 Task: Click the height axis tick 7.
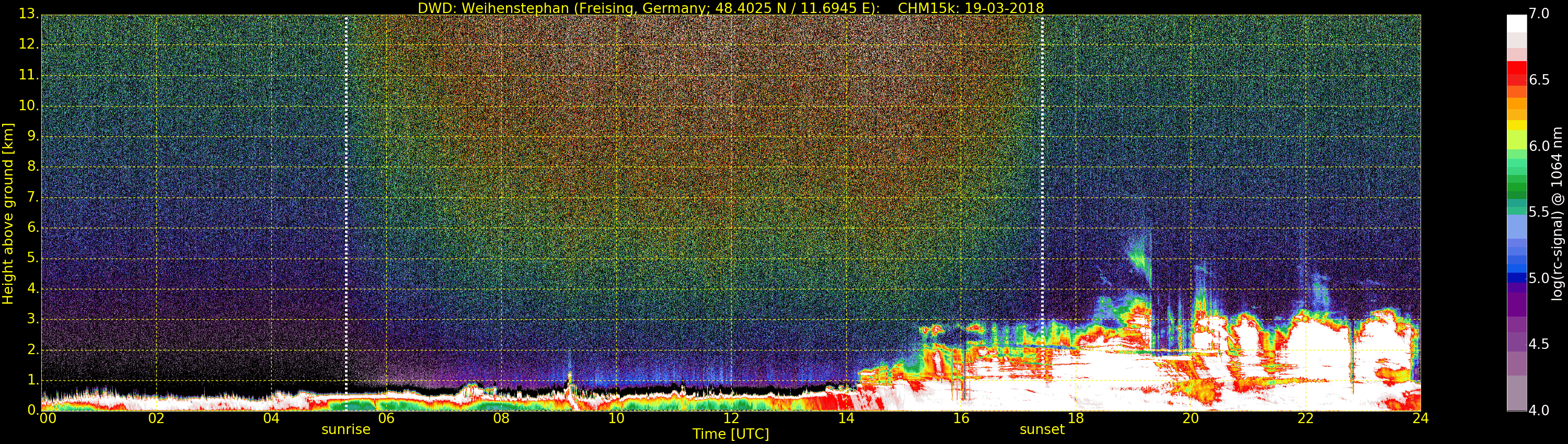click(32, 197)
